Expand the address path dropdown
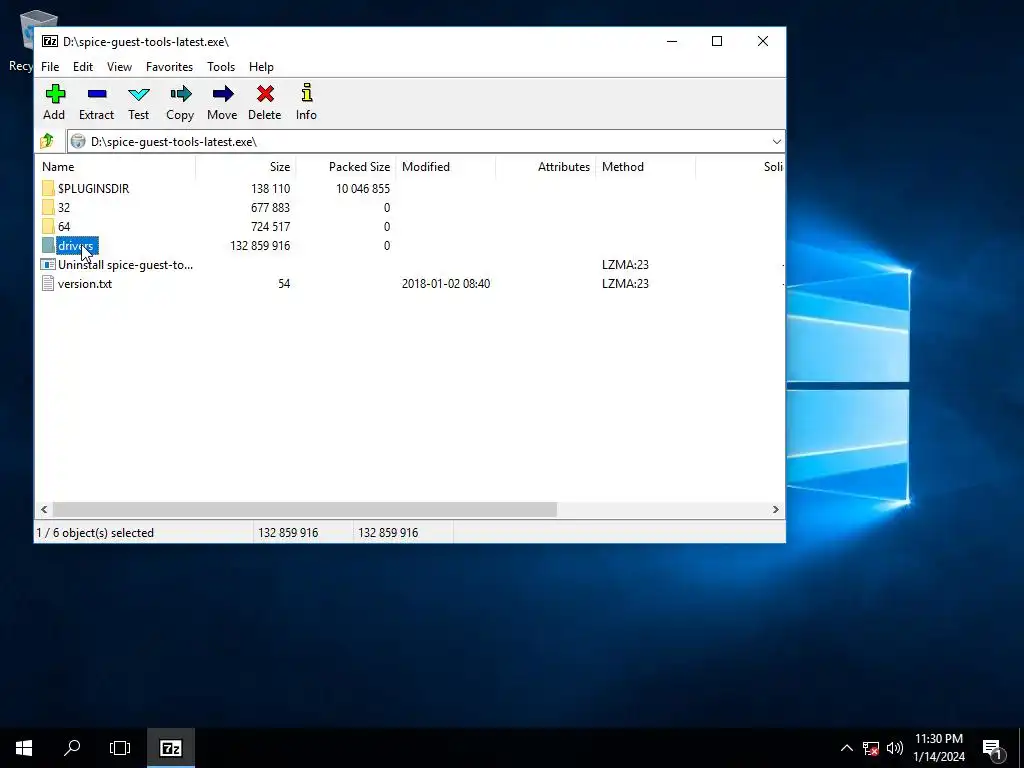 [x=776, y=142]
